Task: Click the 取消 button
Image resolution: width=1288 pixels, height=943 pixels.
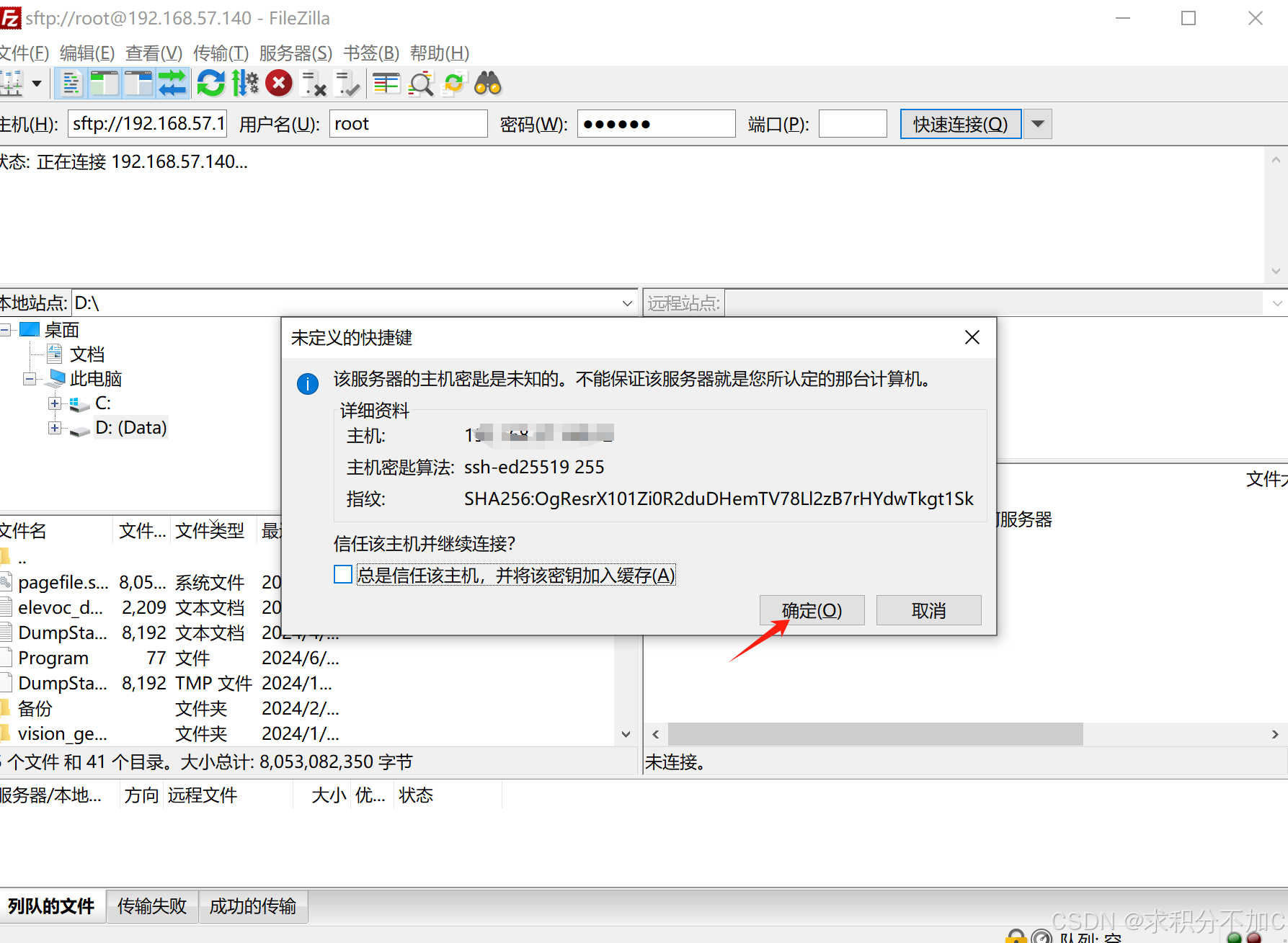Action: [929, 610]
